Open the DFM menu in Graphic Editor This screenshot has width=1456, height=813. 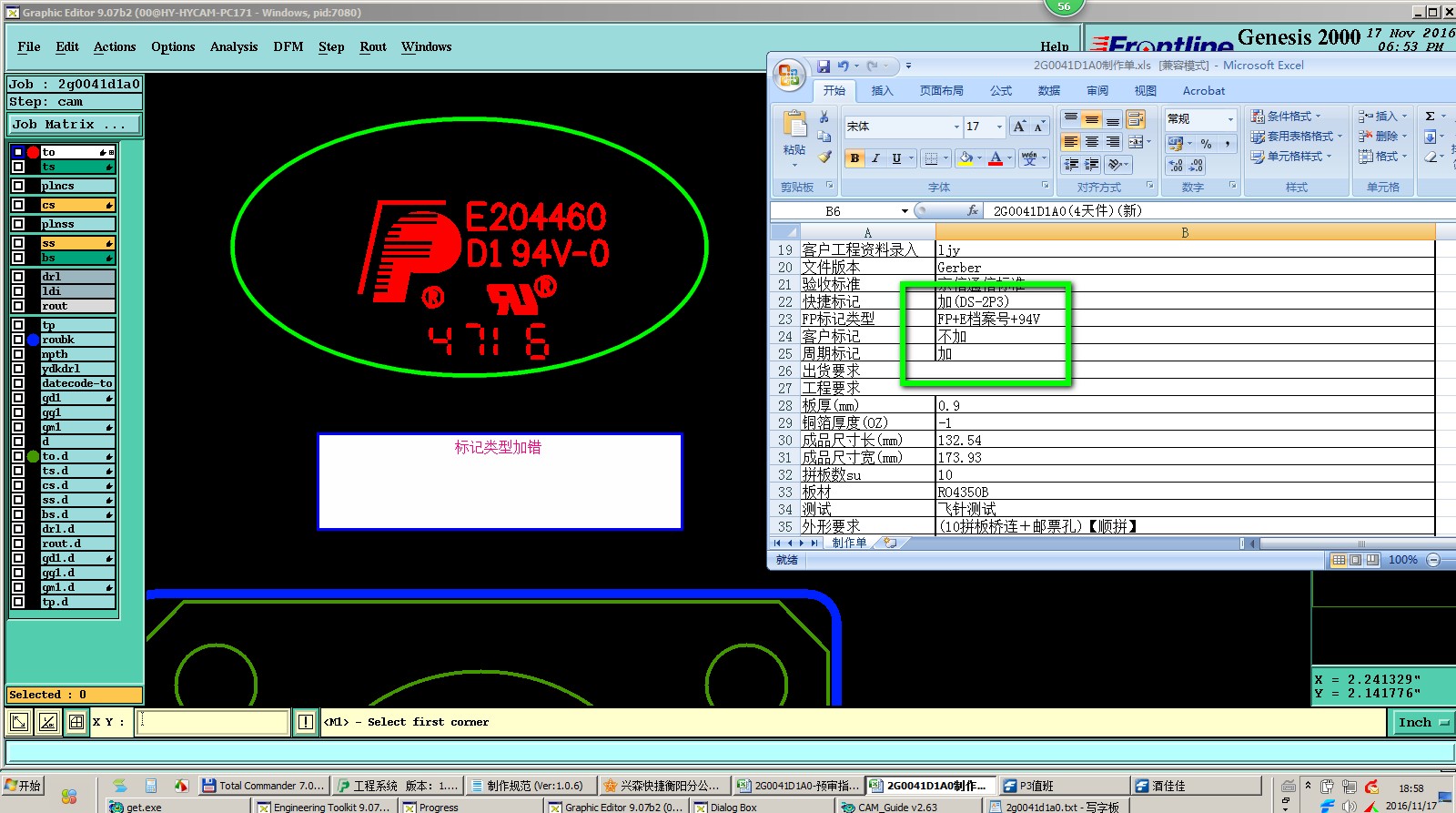[x=288, y=46]
